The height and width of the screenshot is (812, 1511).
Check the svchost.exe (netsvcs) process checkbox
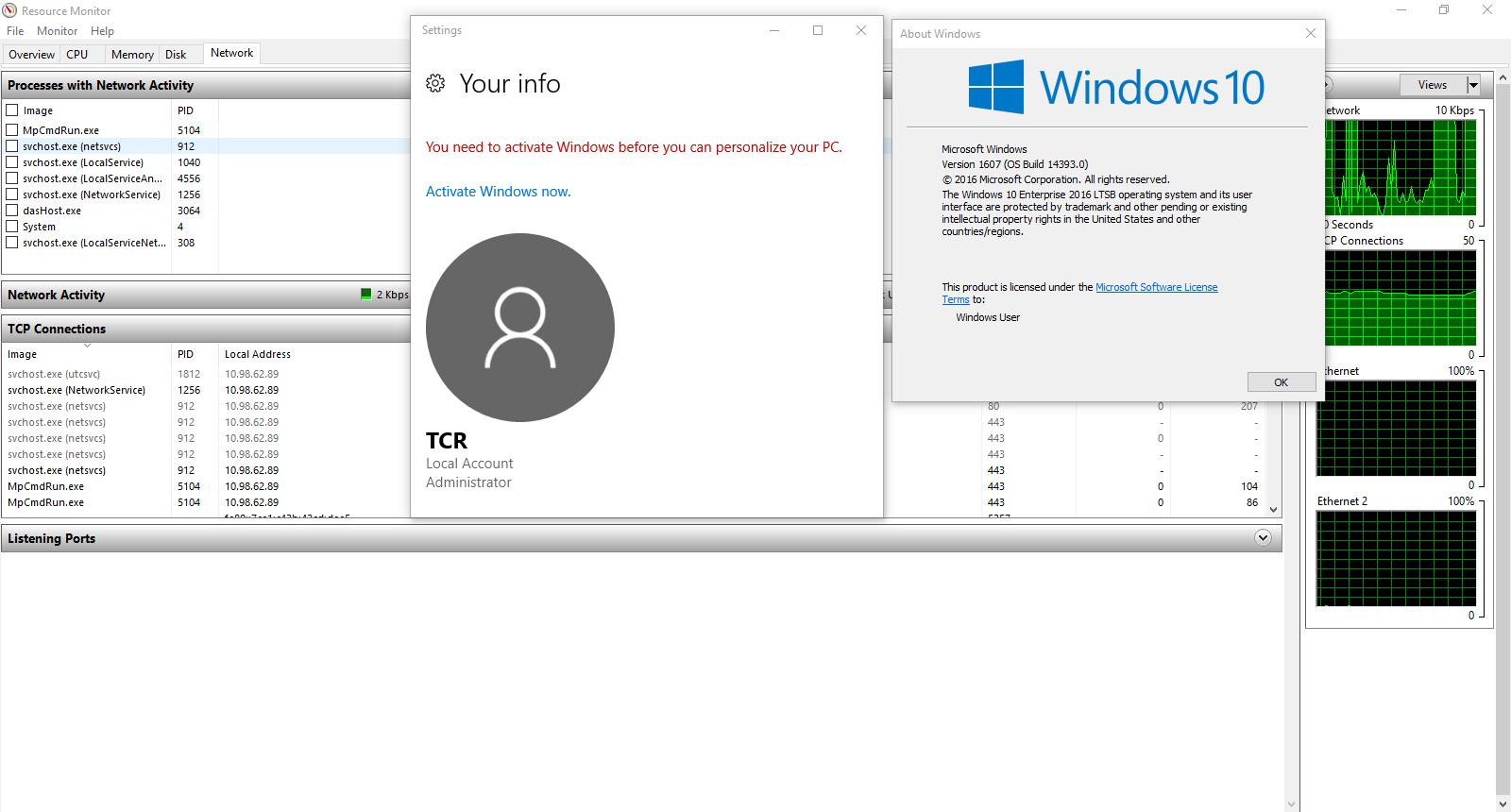[12, 146]
